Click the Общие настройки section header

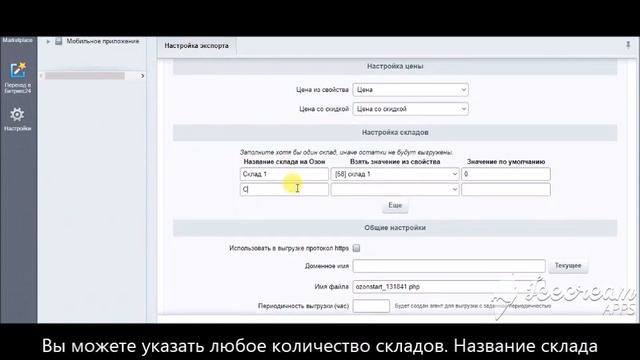pos(395,228)
